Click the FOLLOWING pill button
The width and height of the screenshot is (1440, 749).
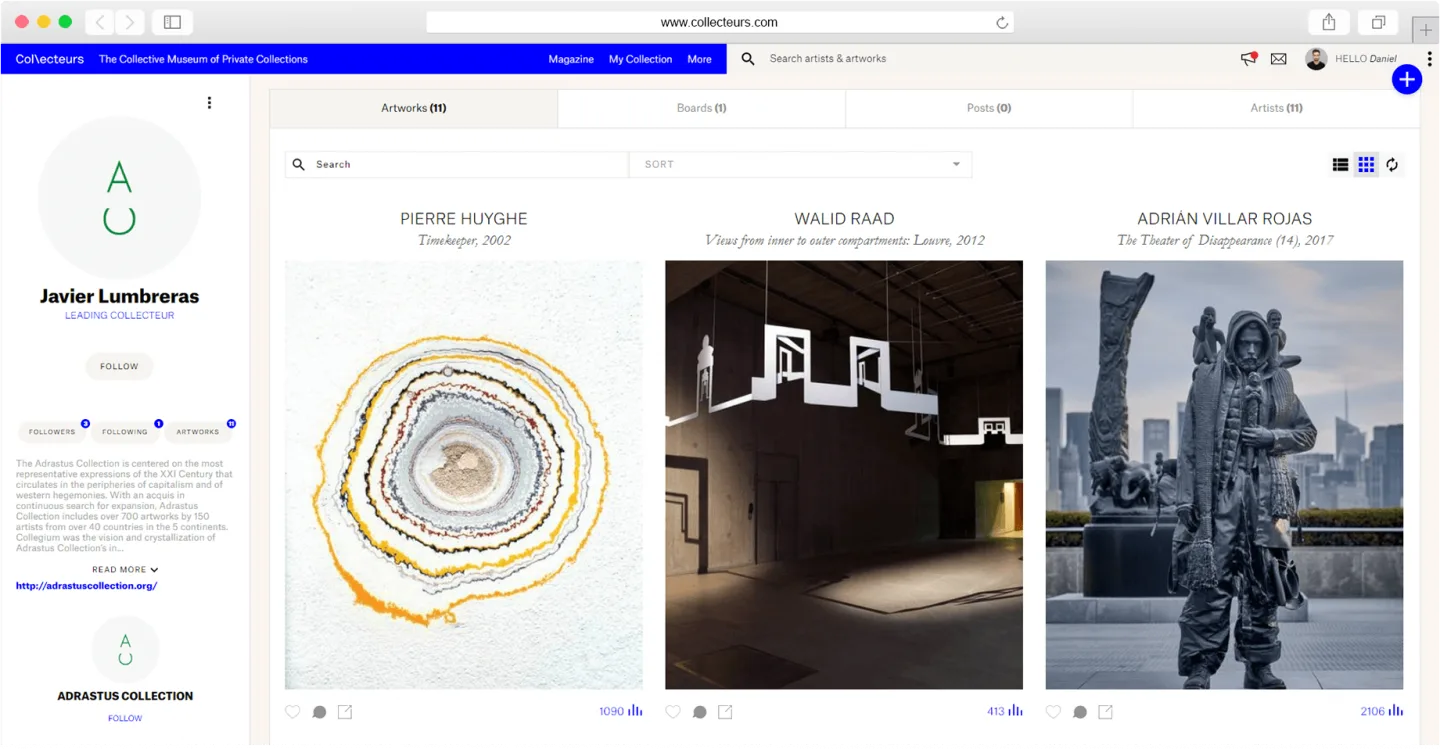(x=125, y=432)
